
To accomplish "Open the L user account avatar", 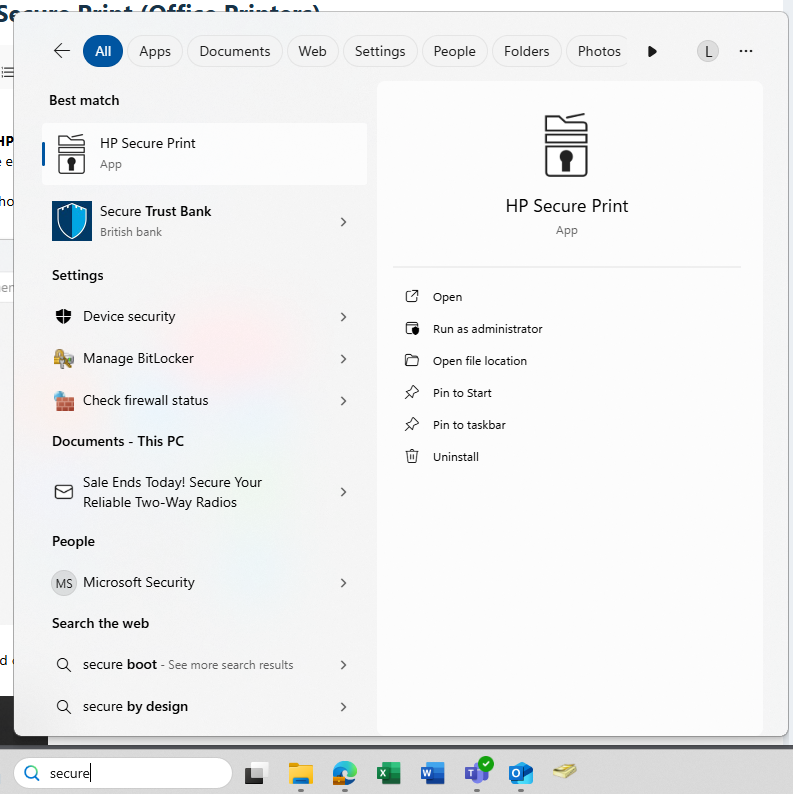I will click(x=707, y=51).
